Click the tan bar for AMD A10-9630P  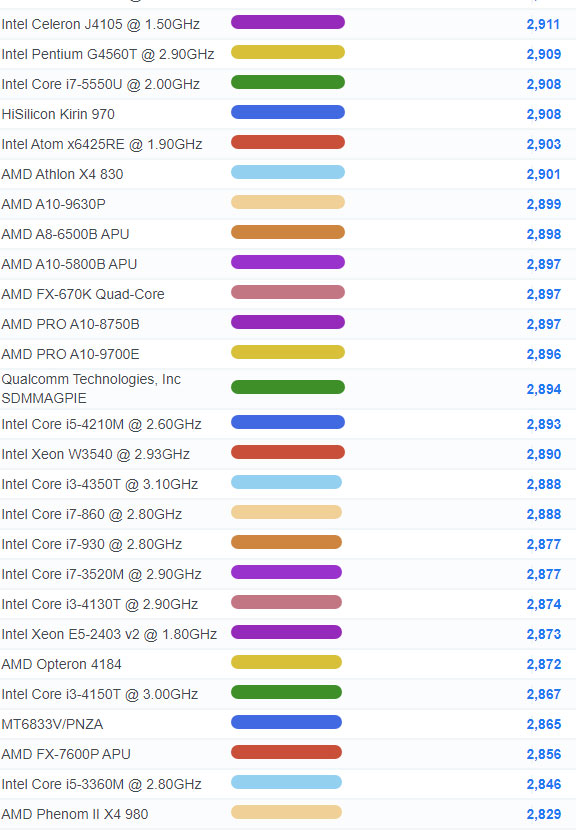(x=288, y=202)
